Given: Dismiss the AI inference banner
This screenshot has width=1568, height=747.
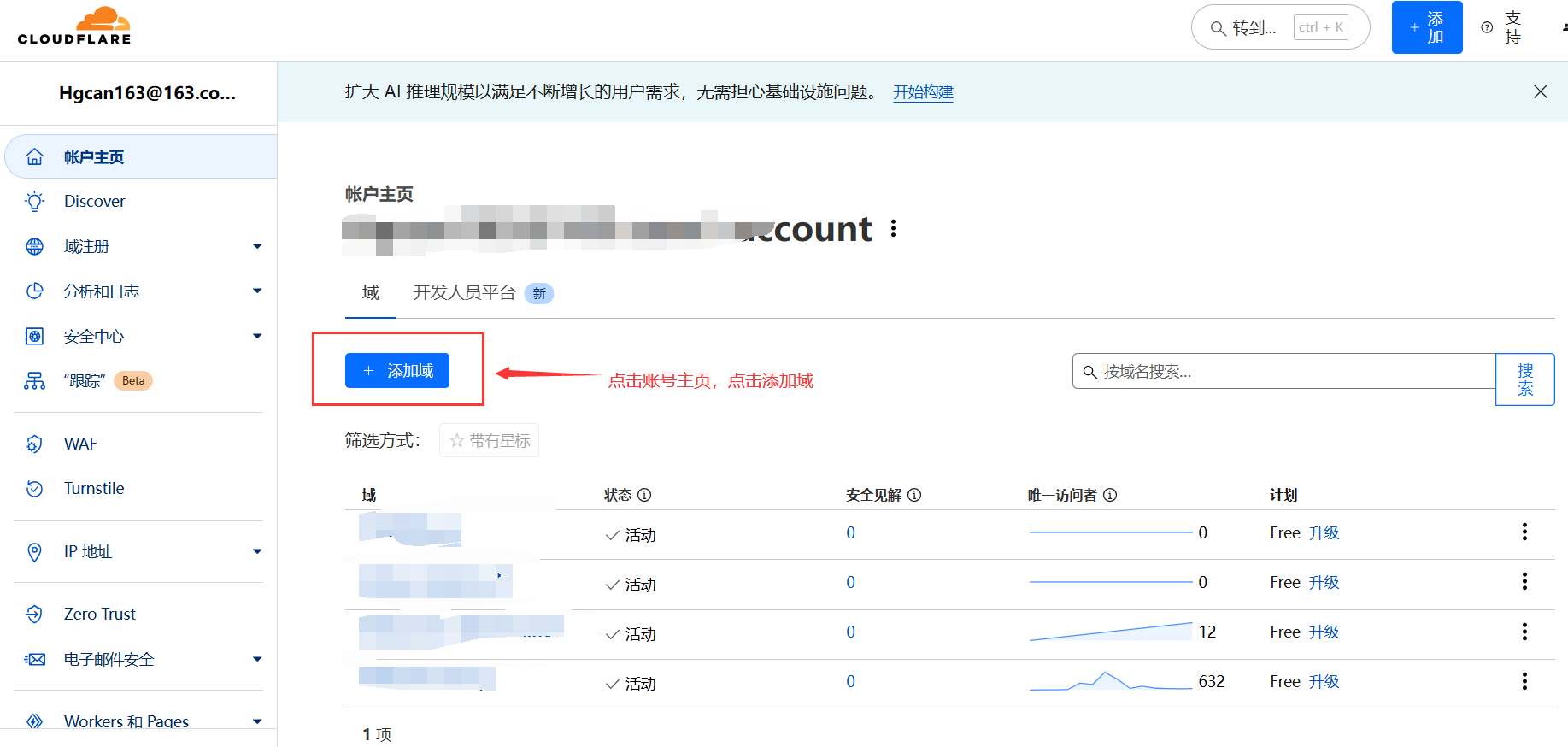Looking at the screenshot, I should (x=1540, y=91).
